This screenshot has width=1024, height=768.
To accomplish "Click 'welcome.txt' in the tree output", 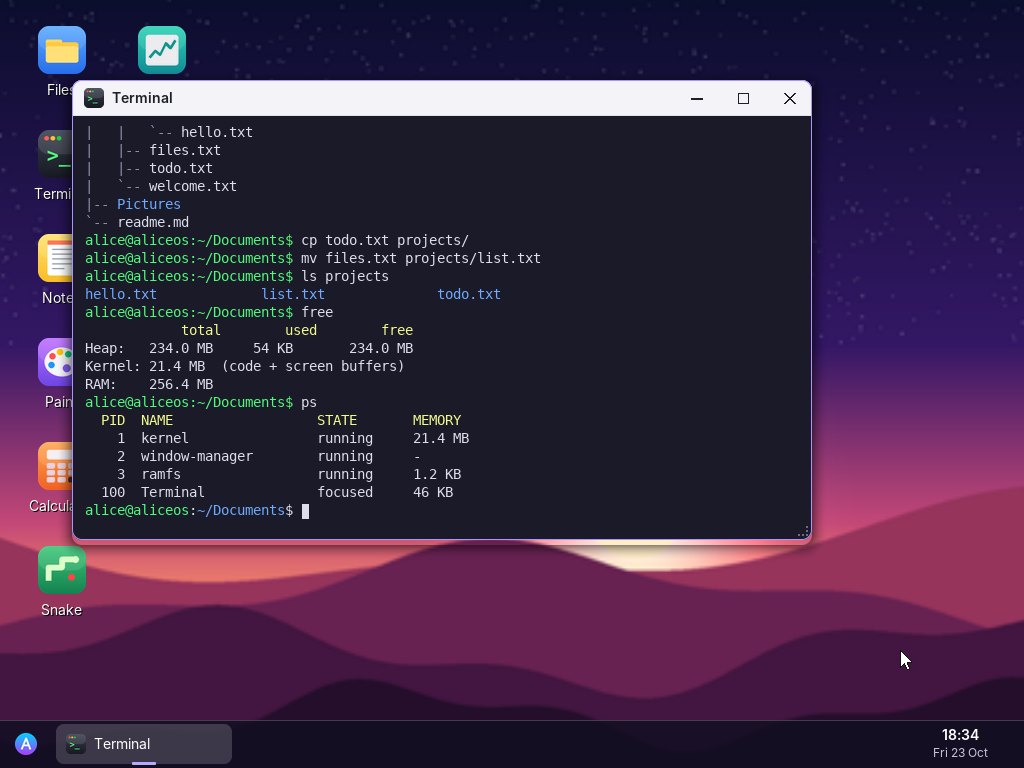I will 193,186.
